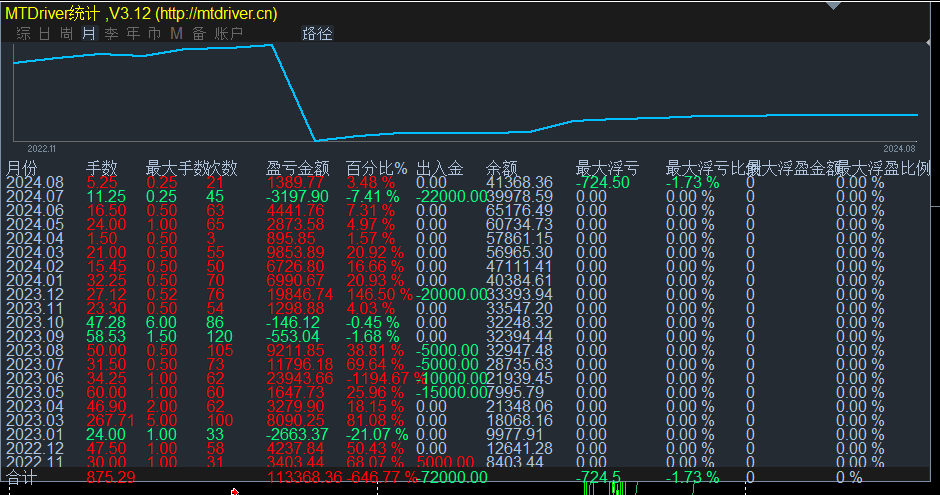Click the 合计 total row label
The width and height of the screenshot is (940, 495).
point(22,478)
